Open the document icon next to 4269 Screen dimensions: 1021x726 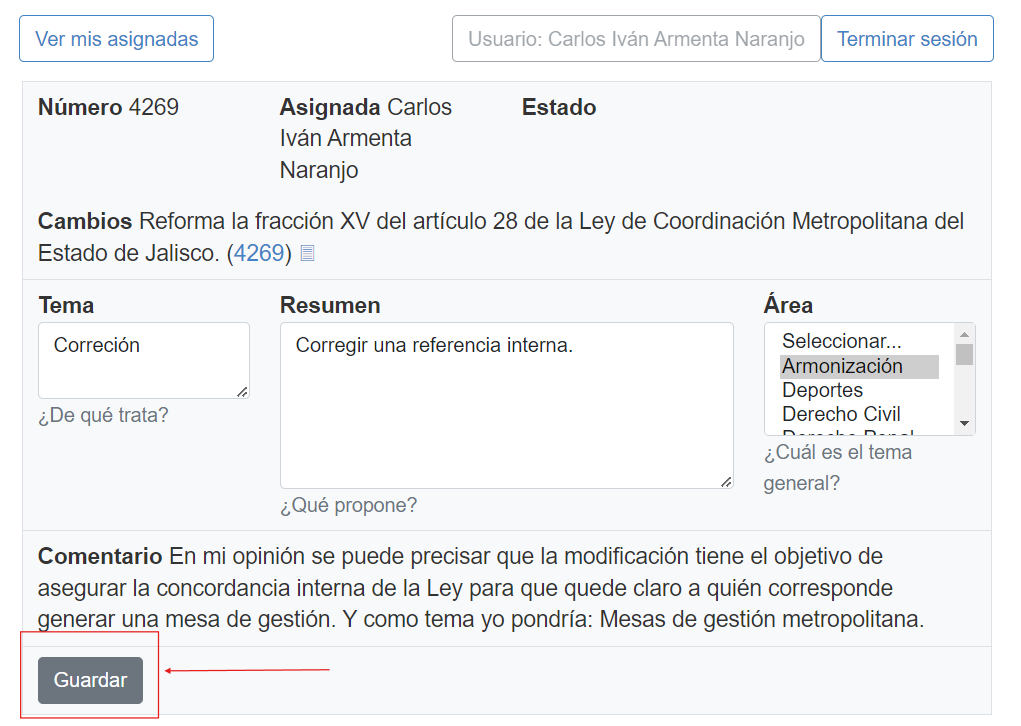[x=307, y=253]
